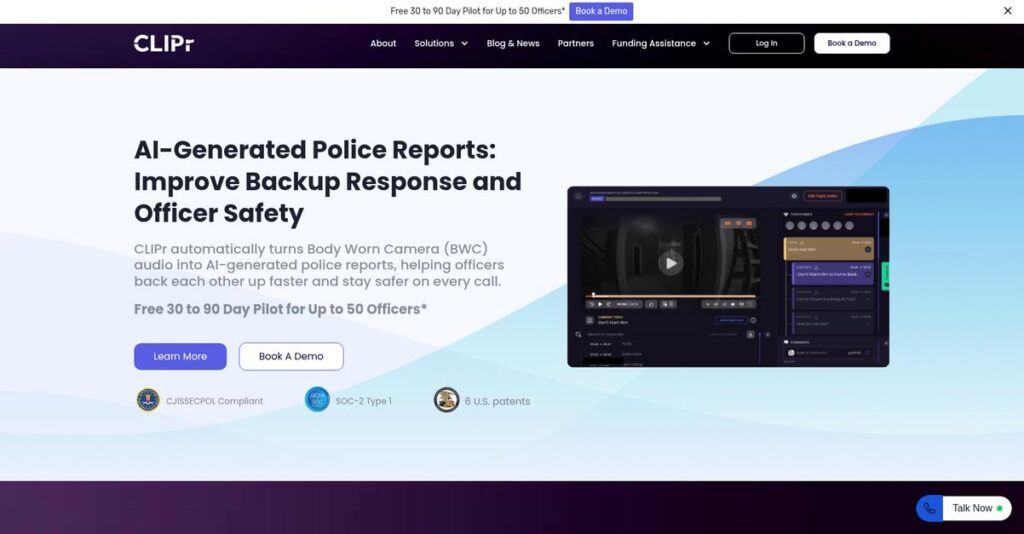Viewport: 1024px width, 534px height.
Task: Click the SOC-2 Type 1 text
Action: [x=364, y=401]
